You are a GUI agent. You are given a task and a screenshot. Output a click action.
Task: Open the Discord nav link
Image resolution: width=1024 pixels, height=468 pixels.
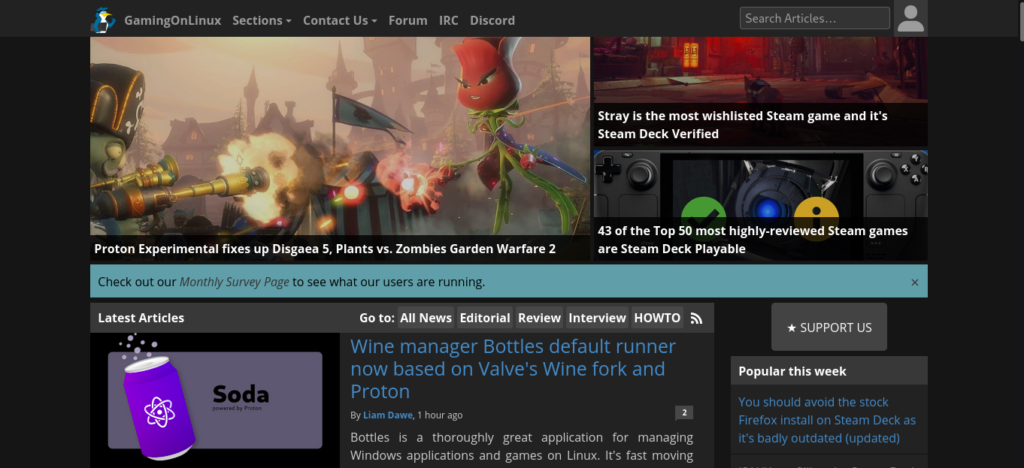(492, 20)
